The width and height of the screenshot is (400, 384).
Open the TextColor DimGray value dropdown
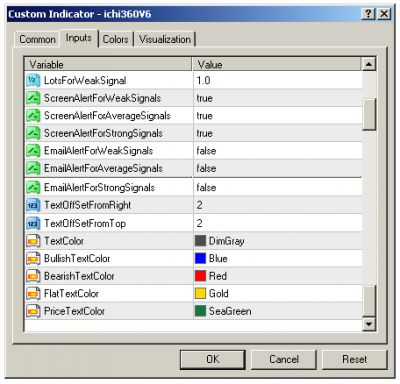(277, 241)
